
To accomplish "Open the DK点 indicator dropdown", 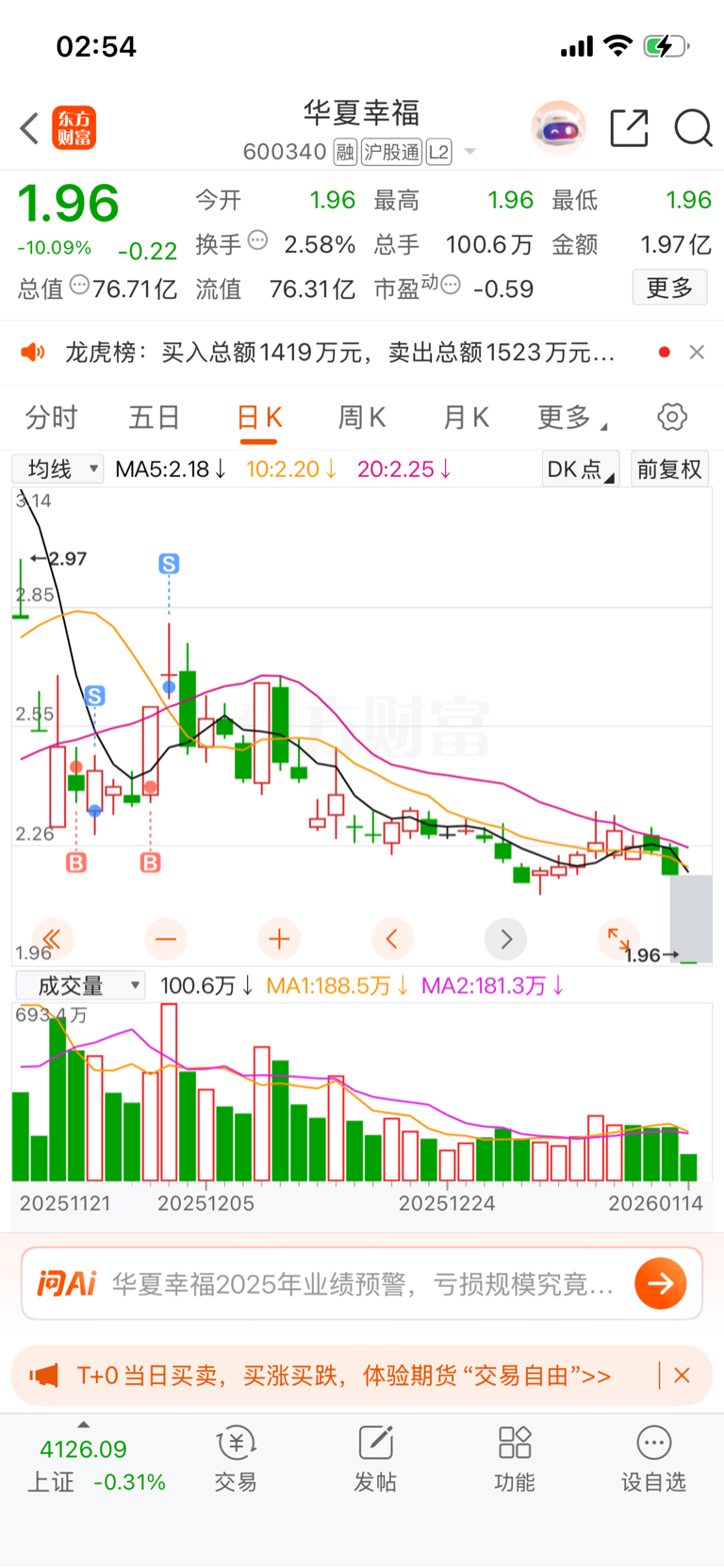I will 580,469.
